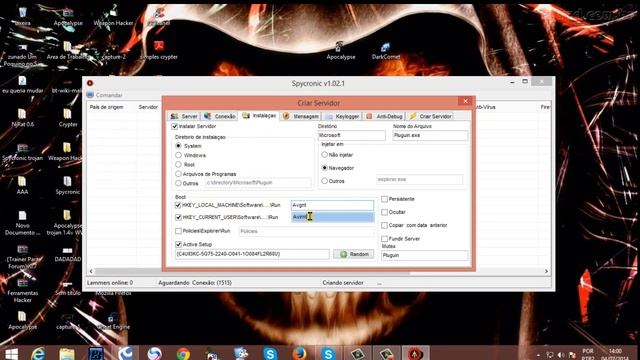Open the Cheat Engine desktop shortcut
Image resolution: width=640 pixels, height=360 pixels.
click(113, 321)
